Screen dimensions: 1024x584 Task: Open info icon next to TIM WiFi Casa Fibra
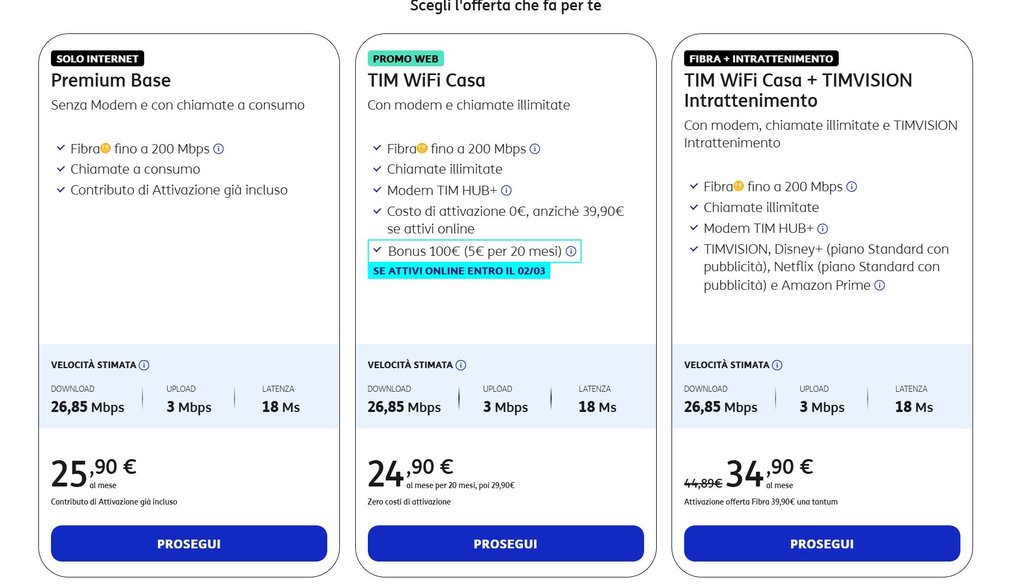(x=535, y=149)
